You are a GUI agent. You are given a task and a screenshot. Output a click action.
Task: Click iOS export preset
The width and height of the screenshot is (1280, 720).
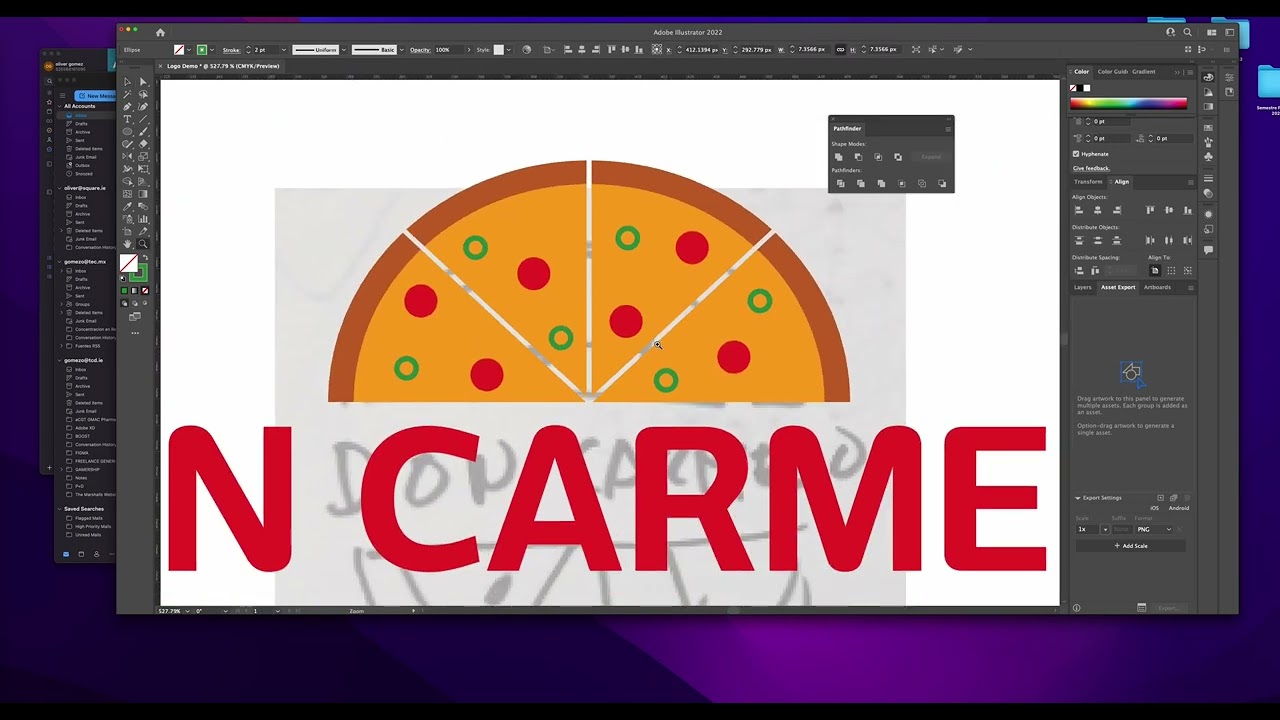[x=1154, y=508]
